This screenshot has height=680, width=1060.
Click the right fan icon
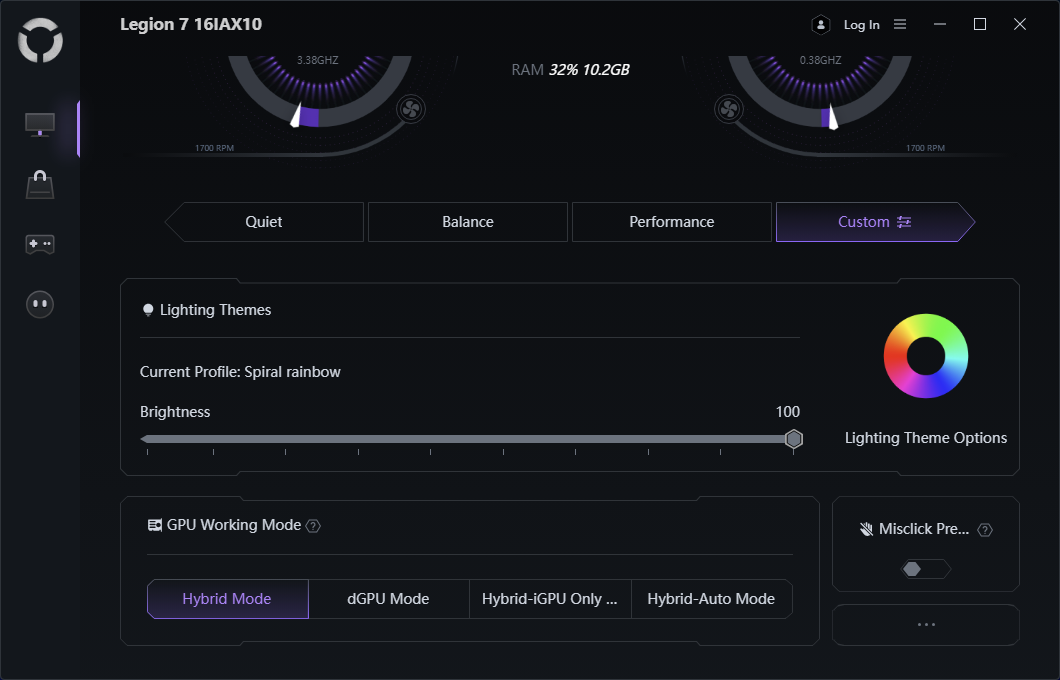point(729,109)
